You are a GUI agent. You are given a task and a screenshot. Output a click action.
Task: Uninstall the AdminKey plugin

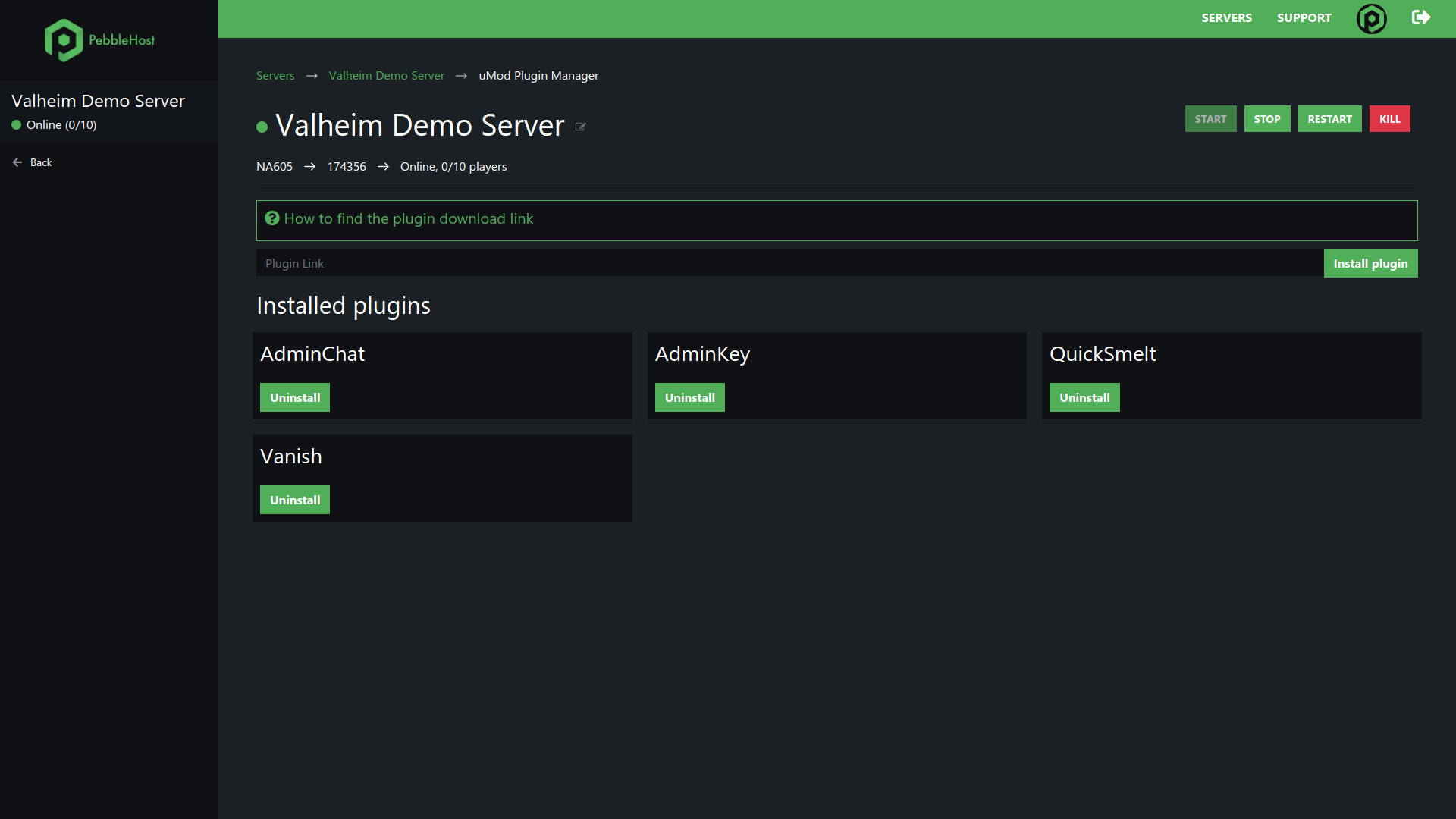point(689,397)
